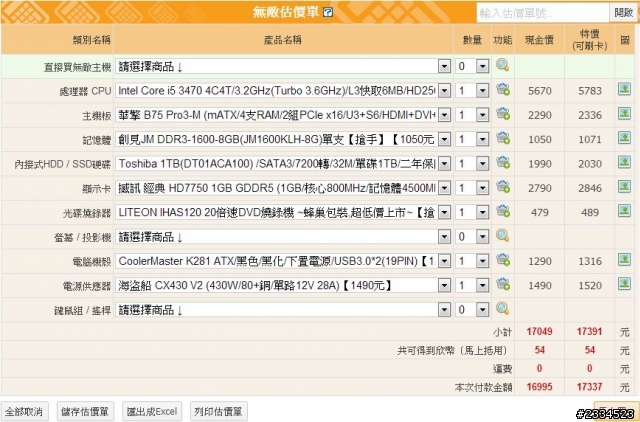Click the 本次付款金額 label
This screenshot has height=422, width=640.
[x=483, y=387]
